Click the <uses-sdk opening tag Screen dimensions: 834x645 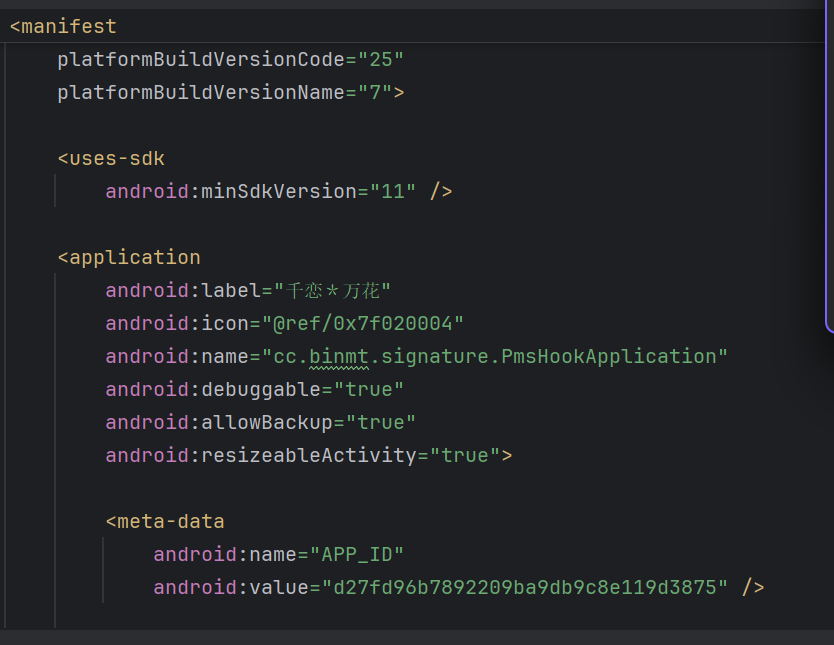(x=111, y=159)
